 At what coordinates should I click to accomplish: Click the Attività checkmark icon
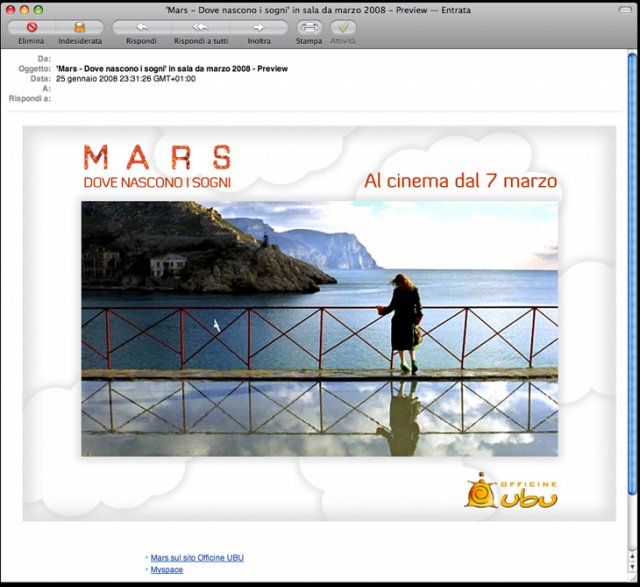(x=343, y=28)
